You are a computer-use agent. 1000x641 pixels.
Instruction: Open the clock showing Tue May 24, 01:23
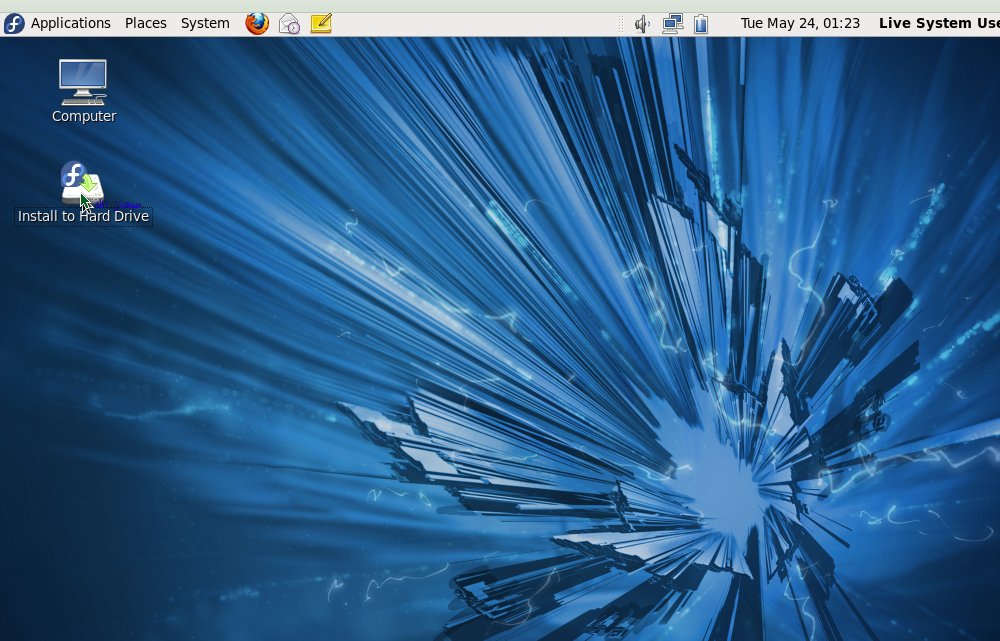click(x=800, y=24)
